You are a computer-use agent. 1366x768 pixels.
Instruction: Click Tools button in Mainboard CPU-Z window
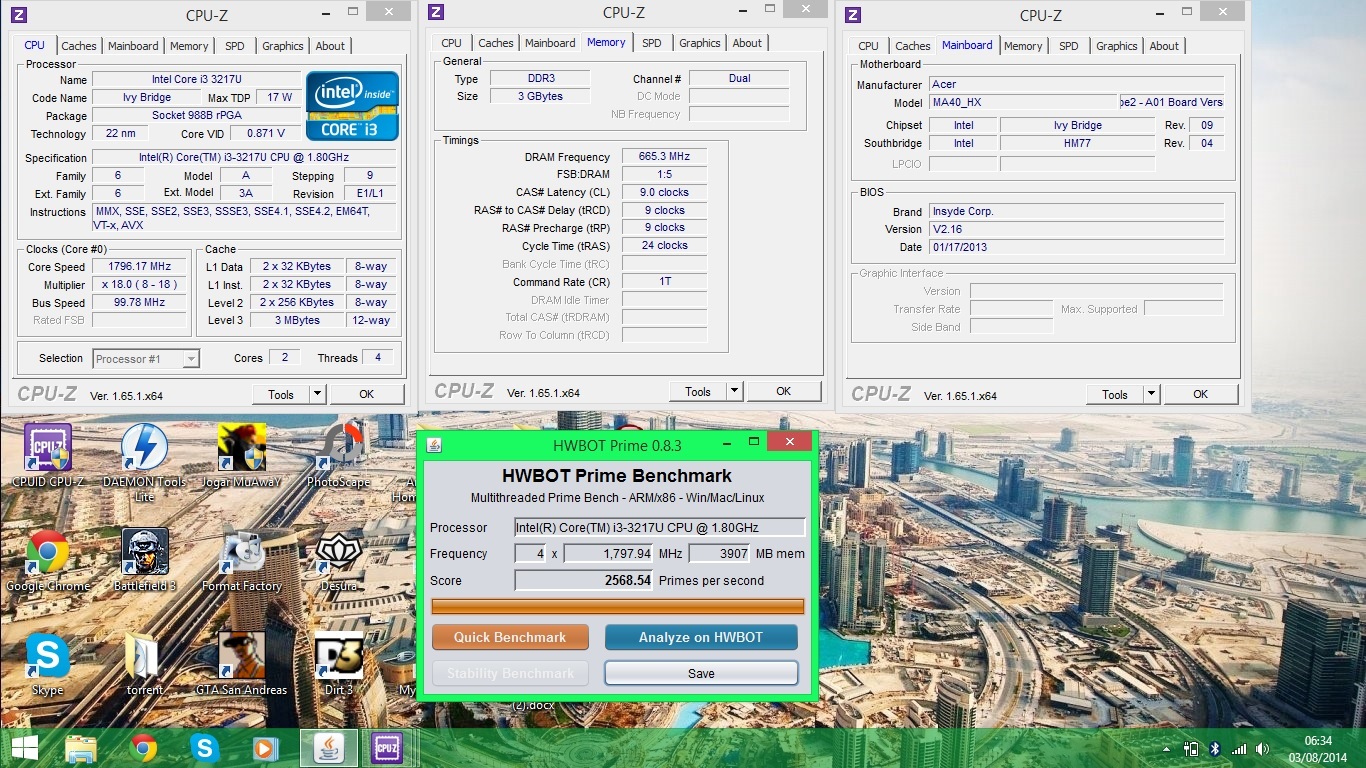click(x=1115, y=394)
